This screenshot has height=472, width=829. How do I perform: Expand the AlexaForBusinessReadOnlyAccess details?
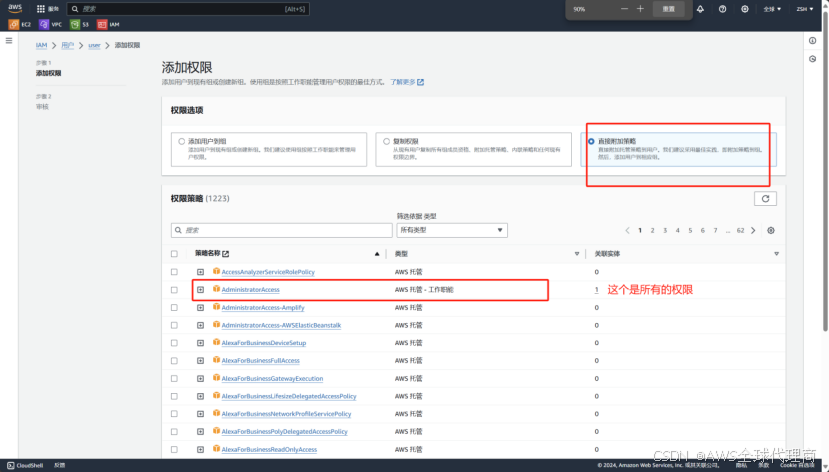tap(200, 449)
